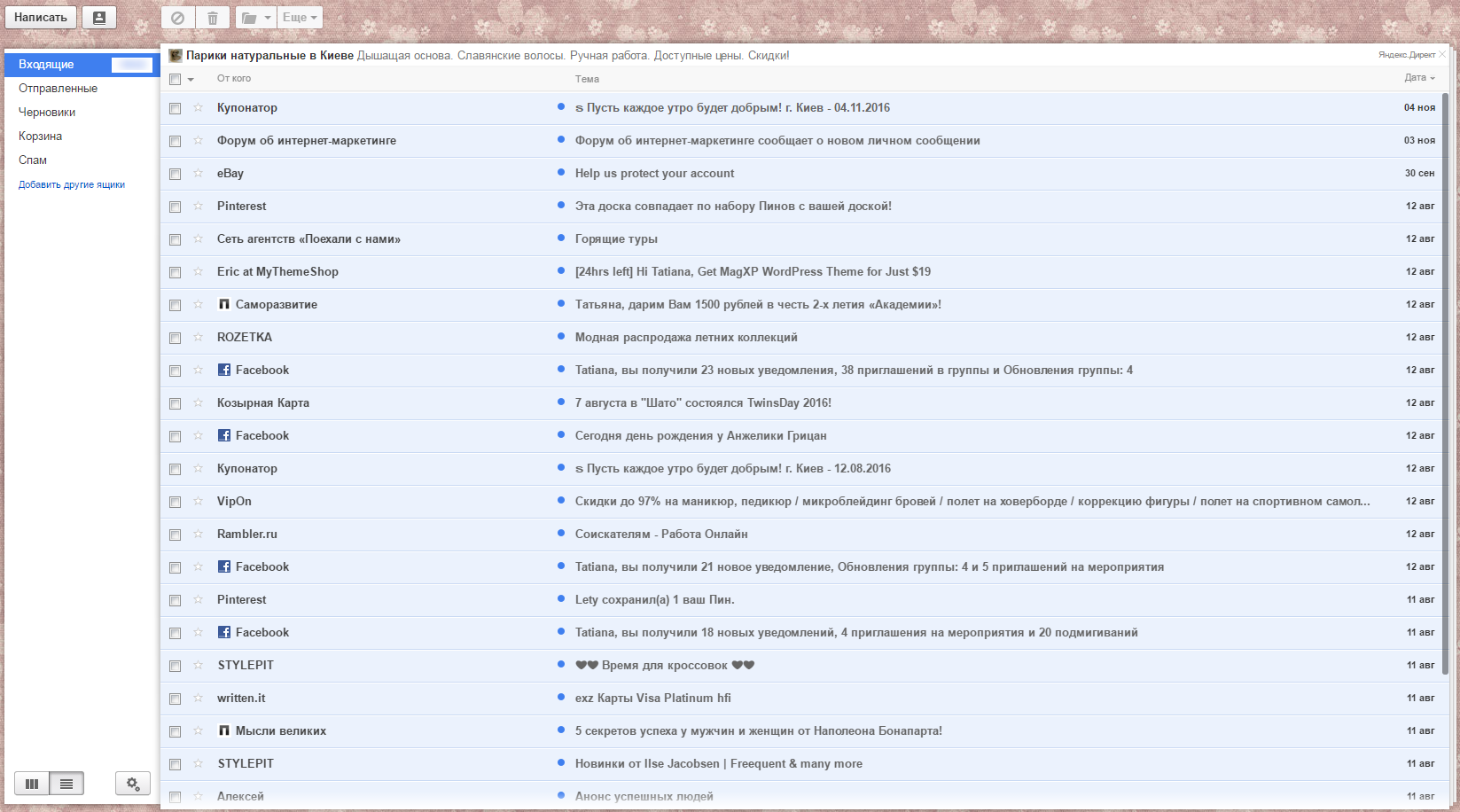Star the Козырная Карта message
This screenshot has width=1460, height=812.
coord(198,402)
